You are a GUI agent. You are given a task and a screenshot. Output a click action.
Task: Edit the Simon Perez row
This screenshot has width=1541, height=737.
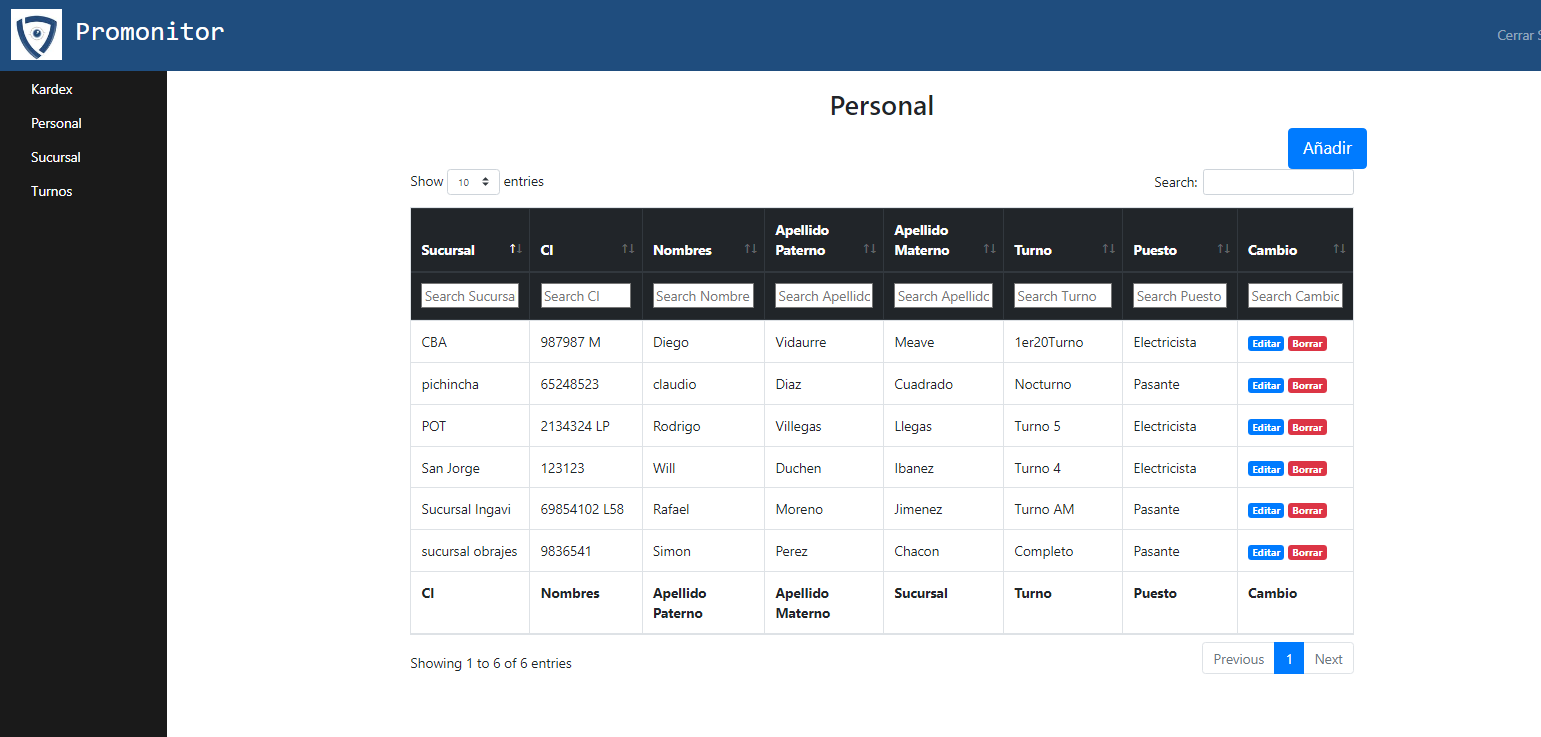coord(1266,552)
